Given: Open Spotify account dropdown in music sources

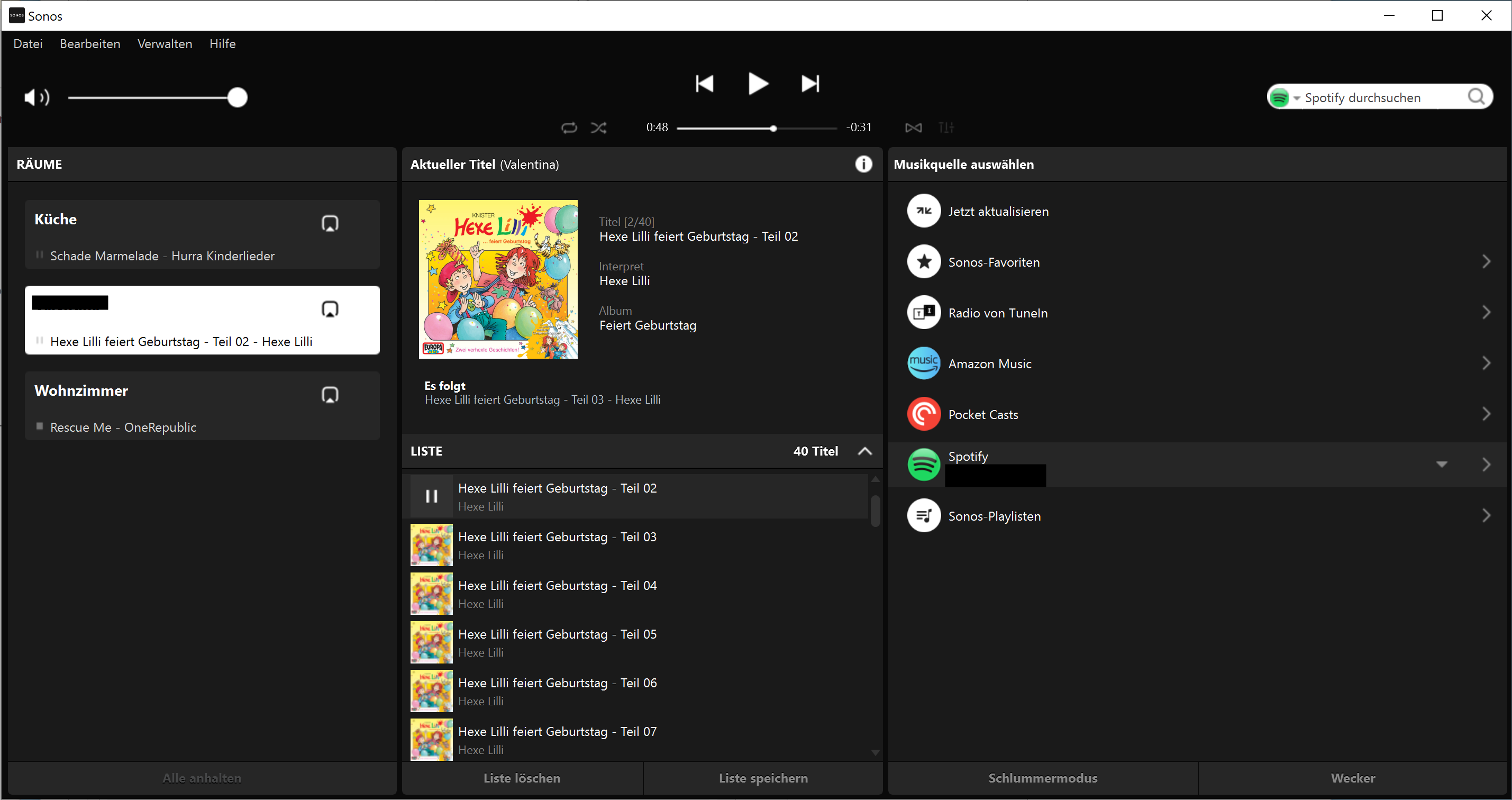Looking at the screenshot, I should pos(1442,464).
